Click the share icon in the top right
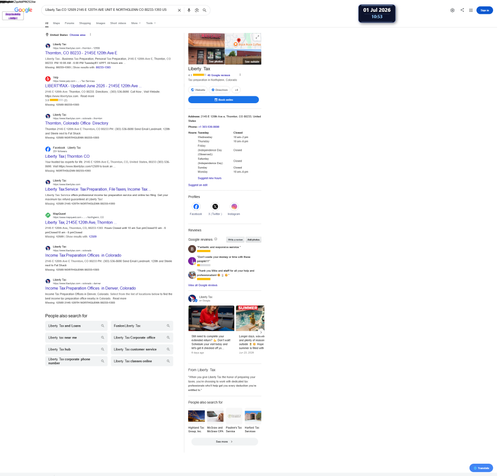Screen dimensions: 500x476 tap(462, 10)
